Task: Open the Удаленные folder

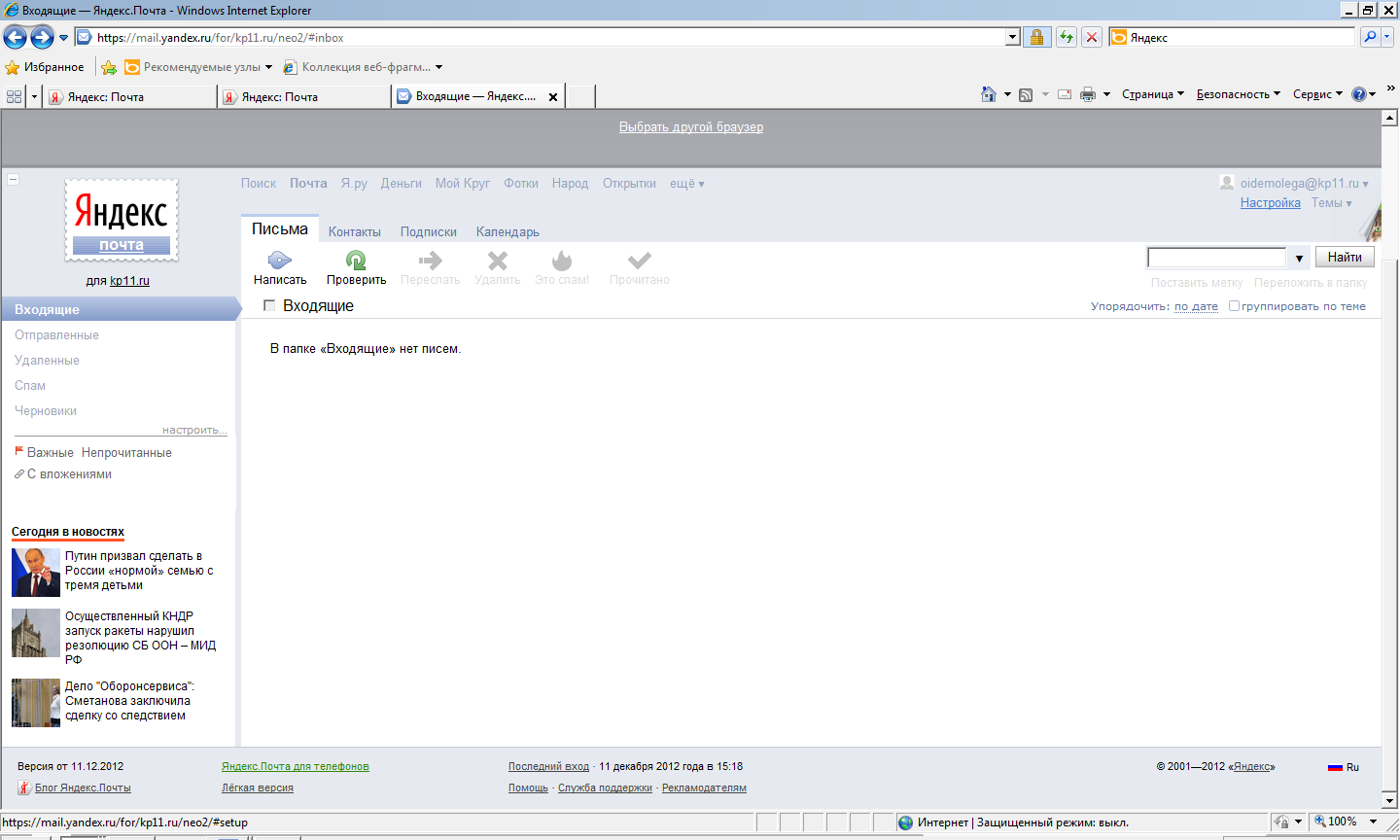Action: tap(47, 360)
